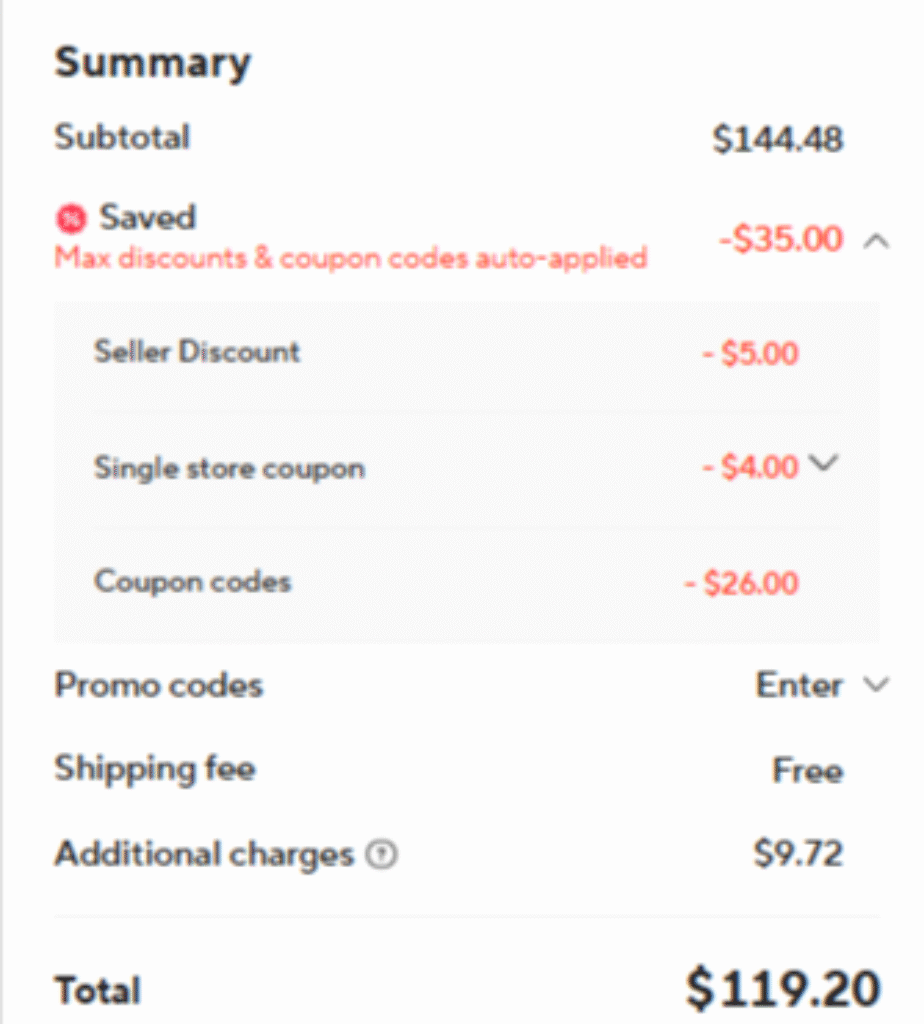Click the -$26.00 coupon codes amount
The height and width of the screenshot is (1024, 924).
click(x=741, y=582)
